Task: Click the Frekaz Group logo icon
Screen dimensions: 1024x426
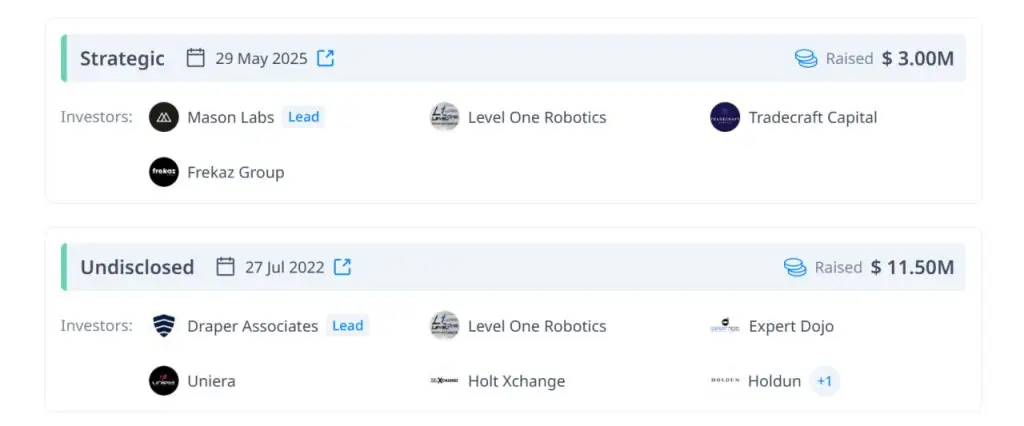Action: click(x=164, y=172)
